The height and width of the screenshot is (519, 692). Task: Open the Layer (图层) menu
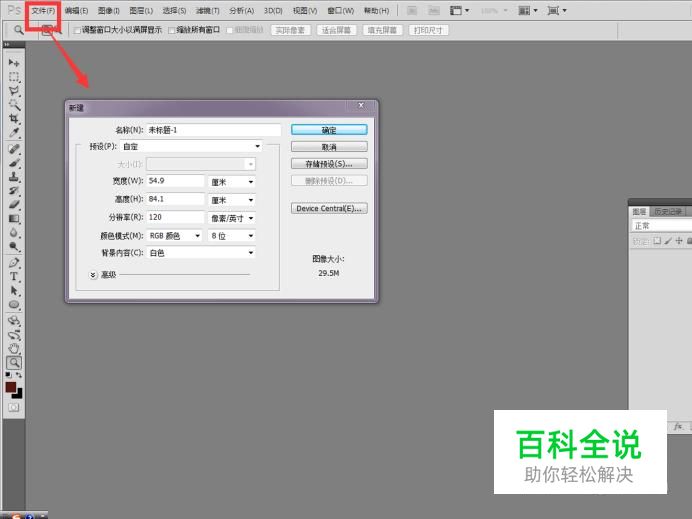pyautogui.click(x=141, y=11)
